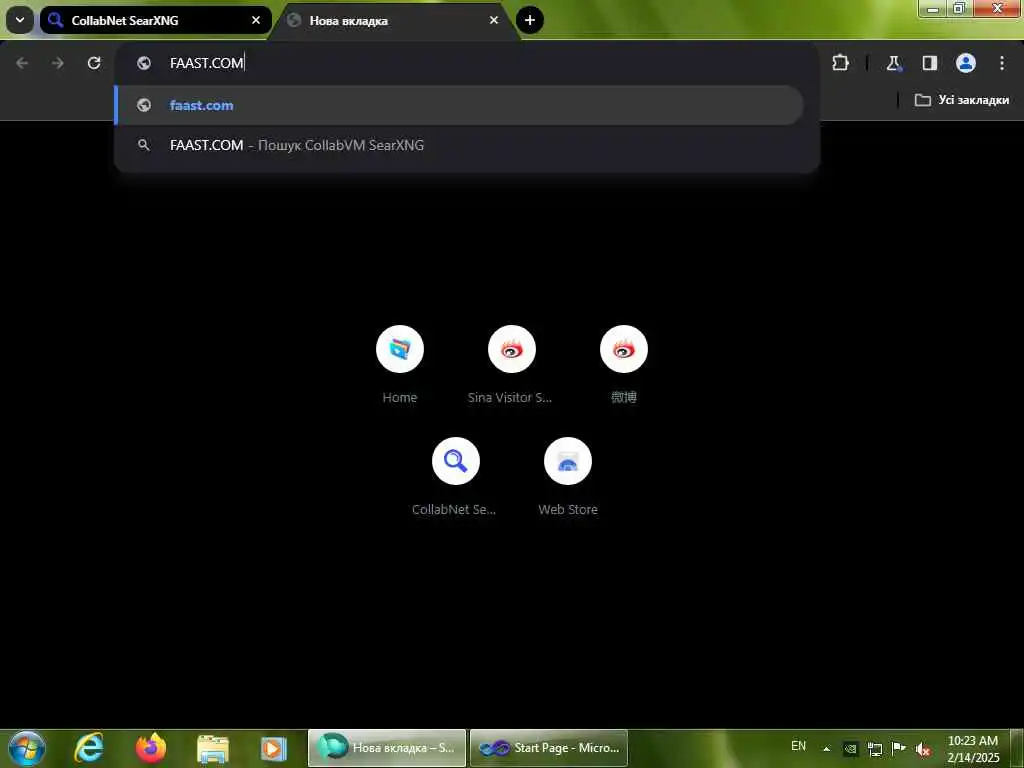The height and width of the screenshot is (768, 1024).
Task: Open the CollabNet Se... shortcut tile
Action: tap(455, 477)
